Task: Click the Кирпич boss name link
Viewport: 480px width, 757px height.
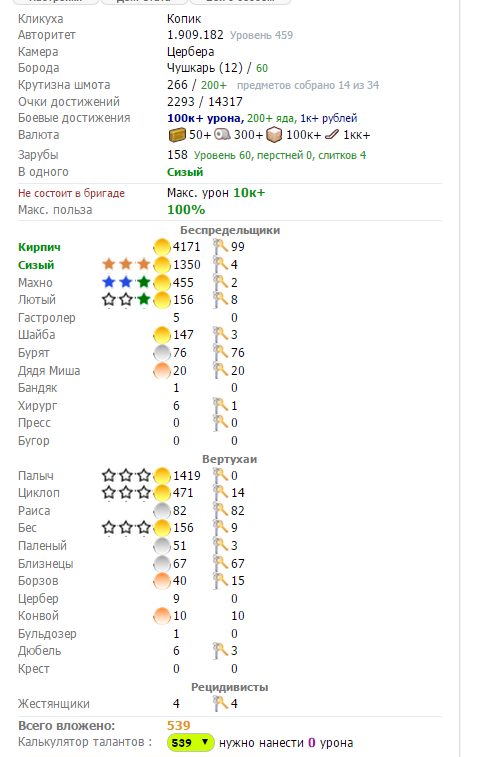Action: click(39, 247)
